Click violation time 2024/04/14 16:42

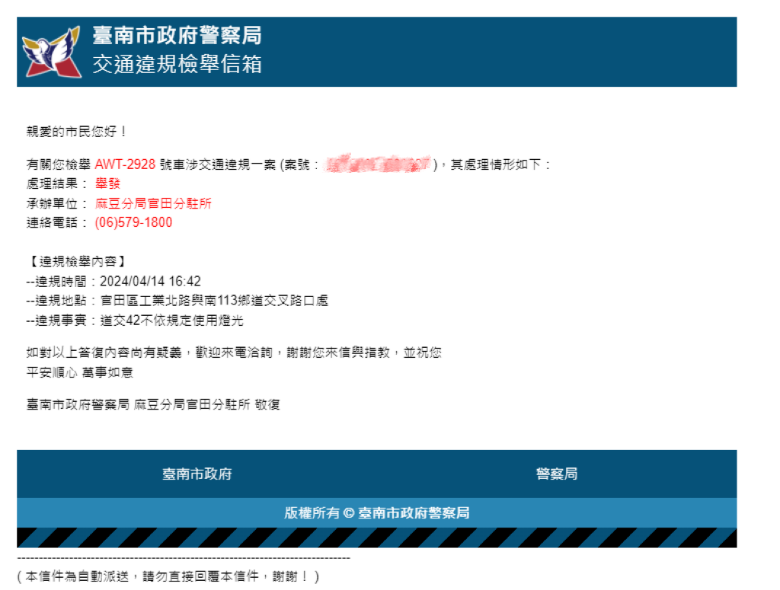point(150,281)
